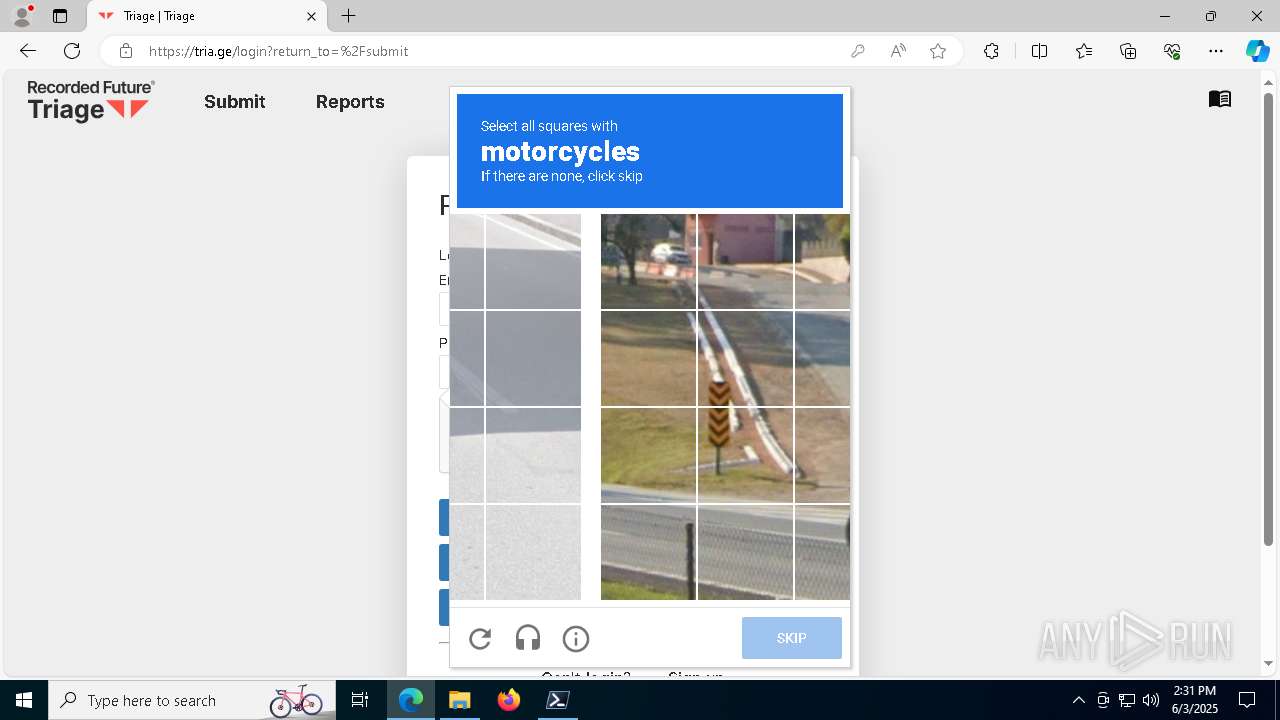Select captcha tile with chevron warning sign

click(745, 455)
